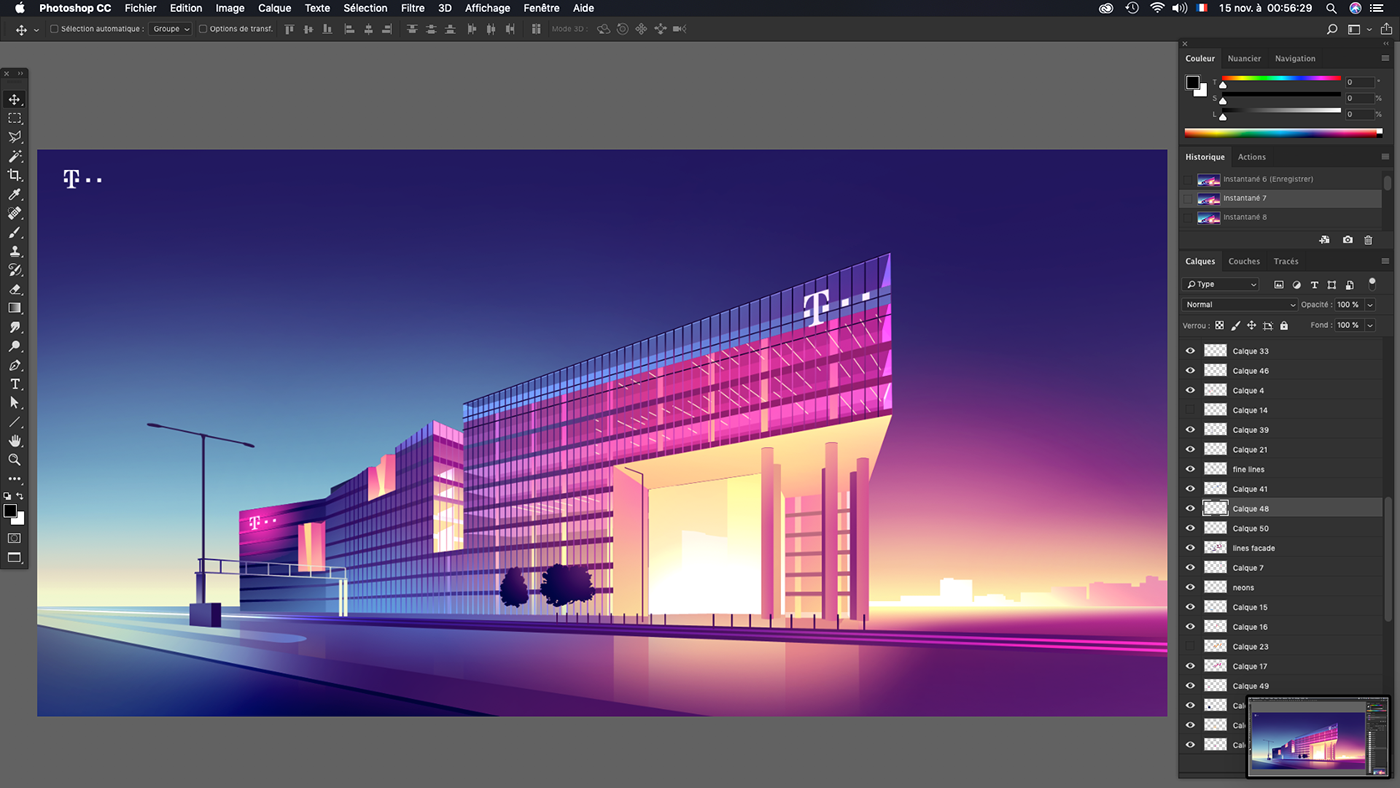Open the Affichage menu

[x=487, y=8]
